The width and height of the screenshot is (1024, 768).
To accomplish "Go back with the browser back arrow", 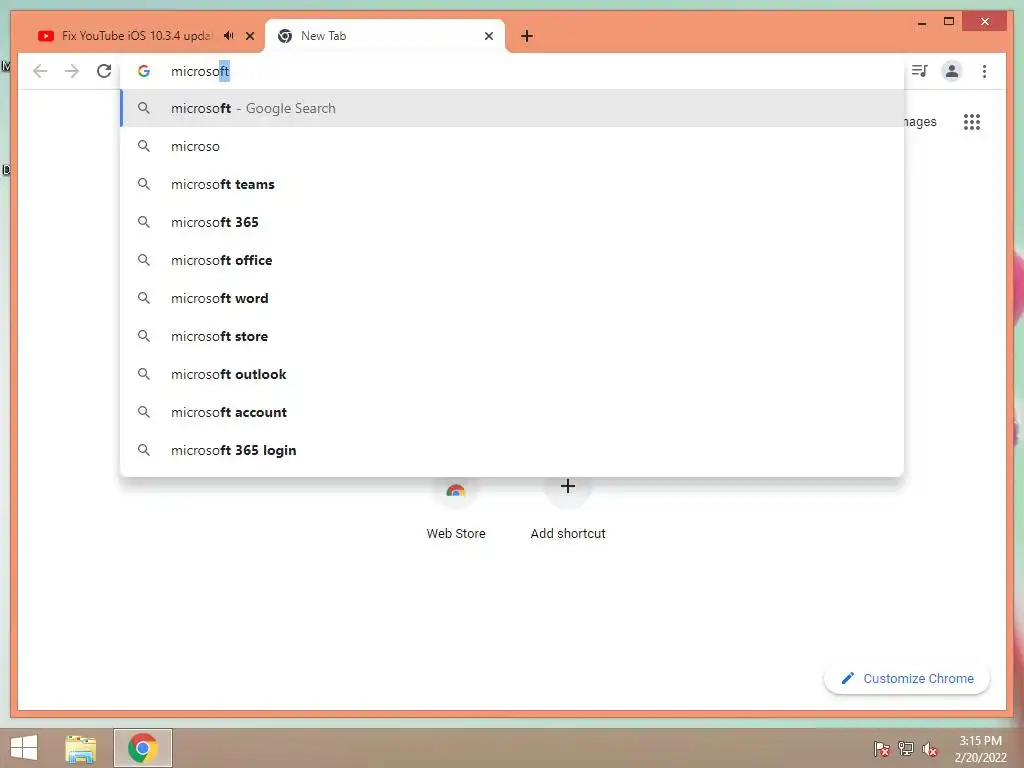I will tap(40, 71).
